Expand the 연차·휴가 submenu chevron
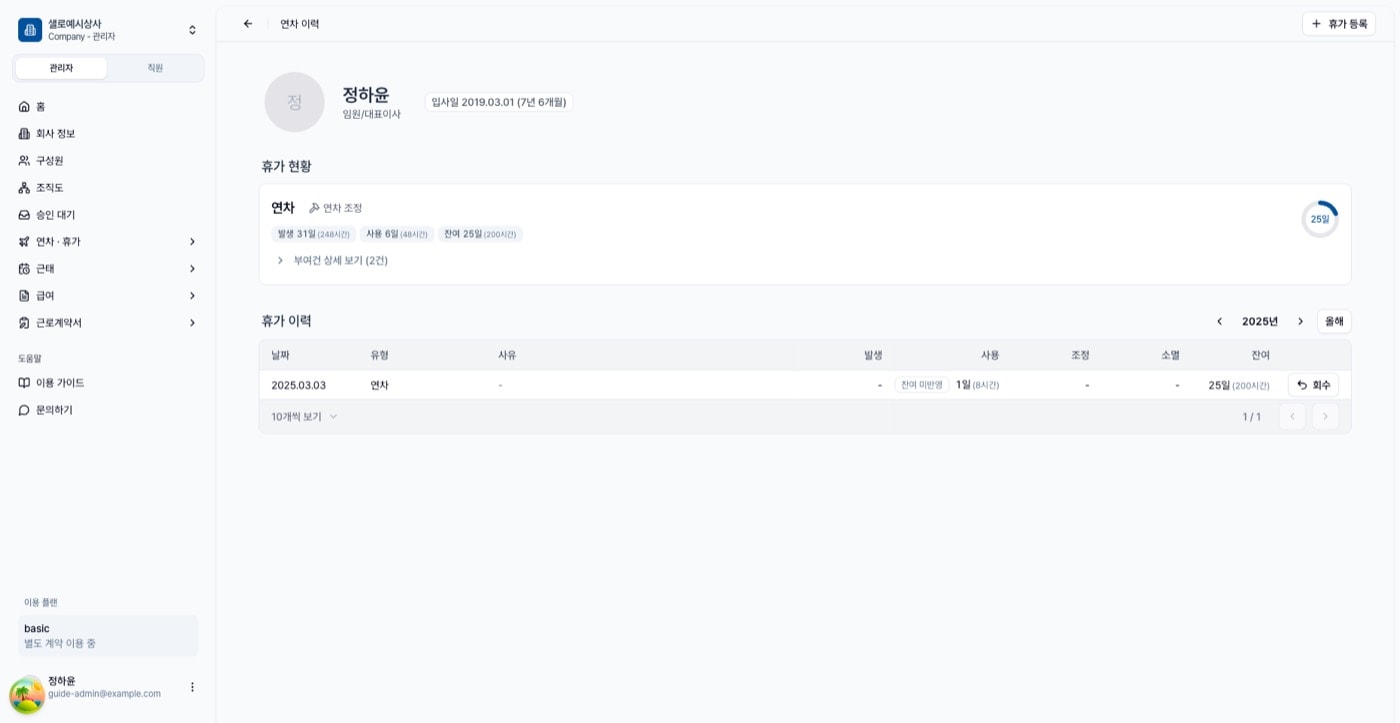The width and height of the screenshot is (1400, 723). tap(192, 241)
